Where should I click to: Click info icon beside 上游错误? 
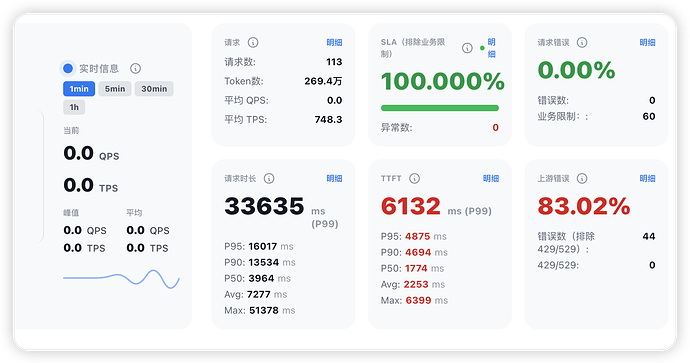coord(582,178)
